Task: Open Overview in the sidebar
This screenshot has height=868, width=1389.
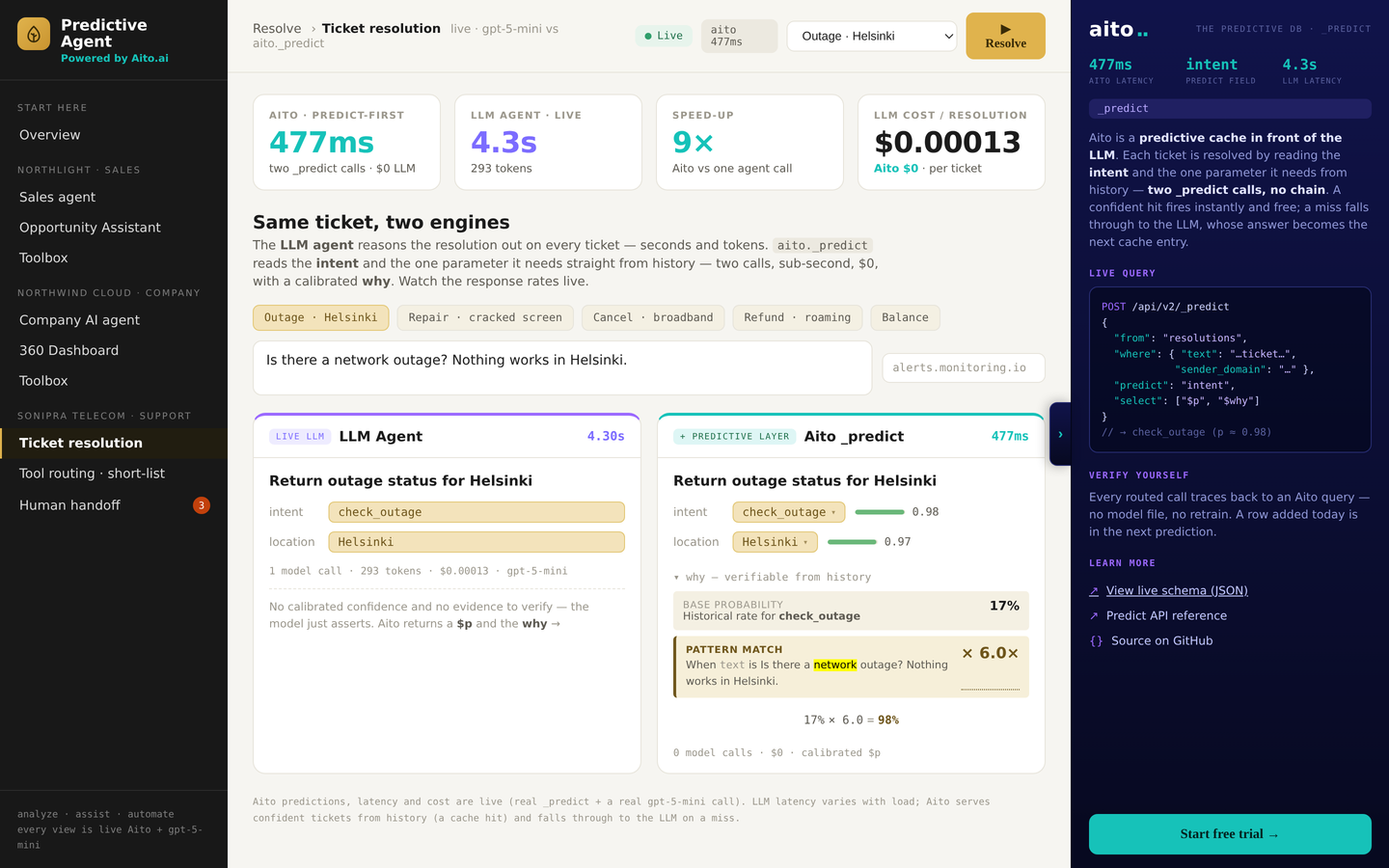Action: (x=114, y=135)
